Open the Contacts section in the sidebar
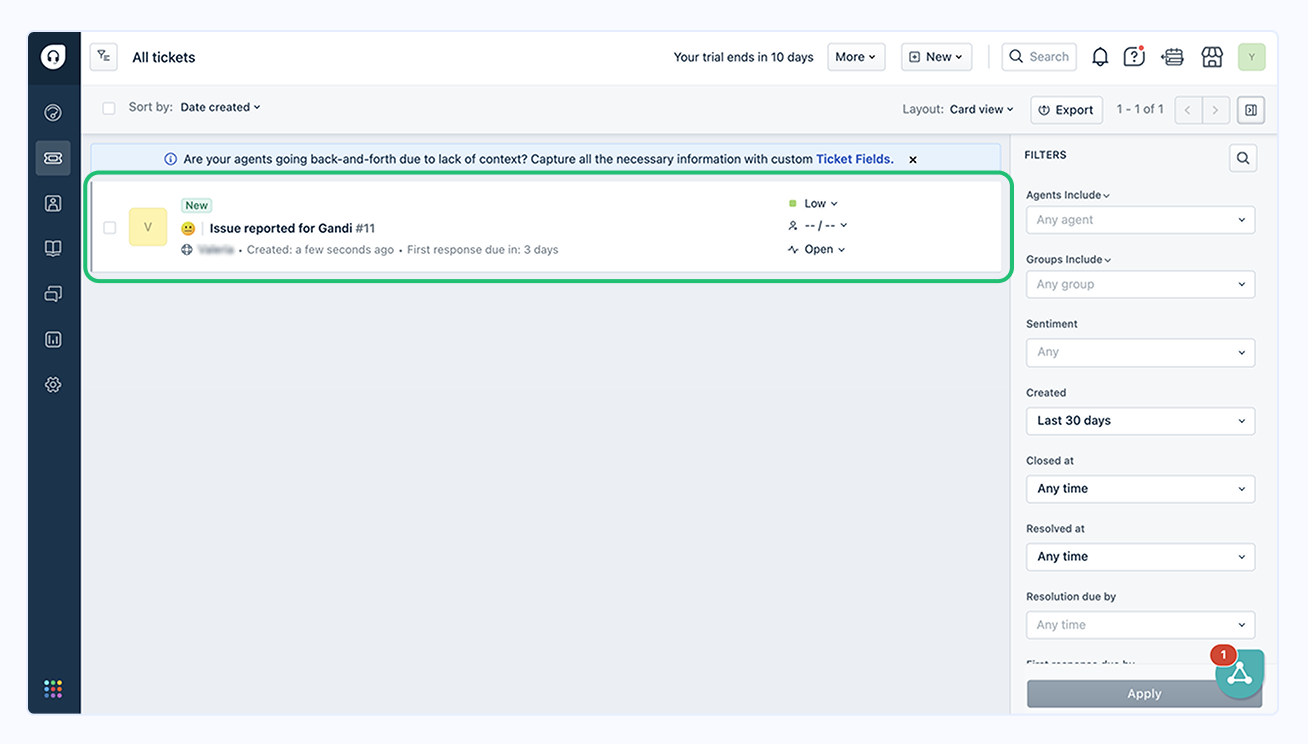Image resolution: width=1308 pixels, height=744 pixels. point(53,202)
